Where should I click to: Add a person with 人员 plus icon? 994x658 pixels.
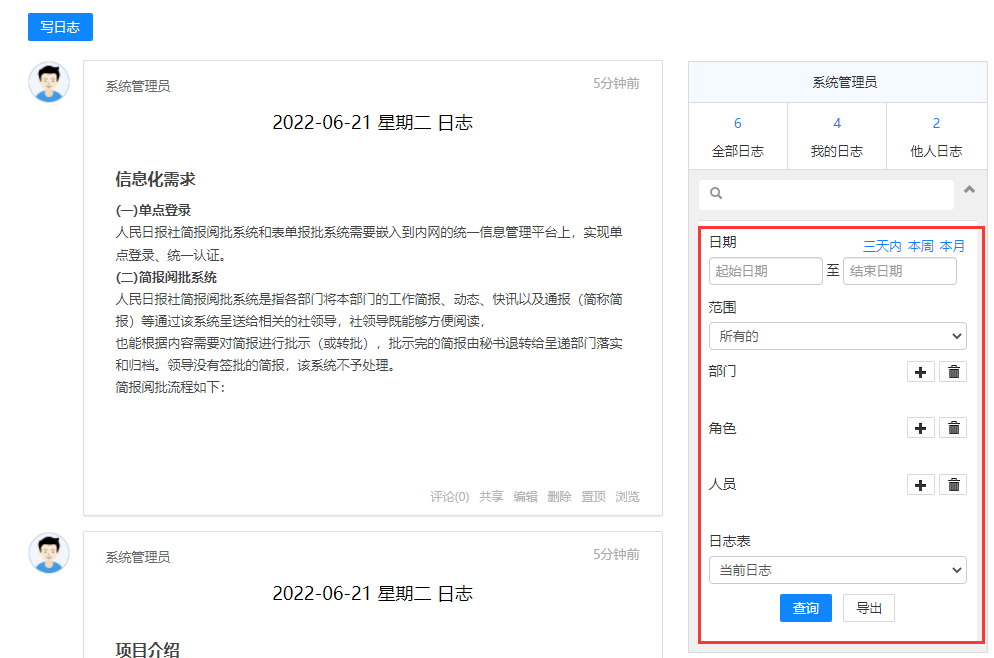[x=921, y=485]
